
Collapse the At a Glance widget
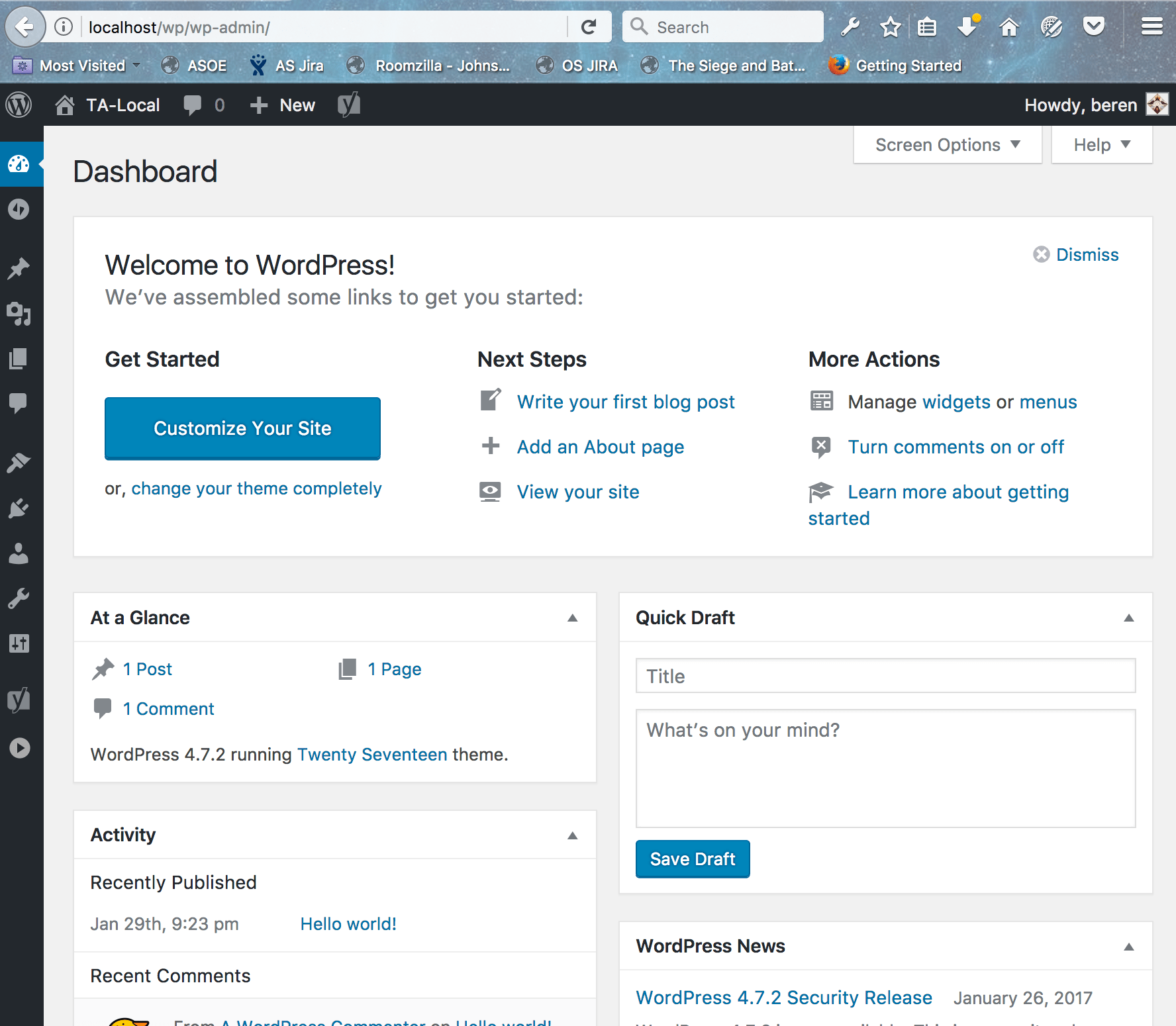point(571,618)
